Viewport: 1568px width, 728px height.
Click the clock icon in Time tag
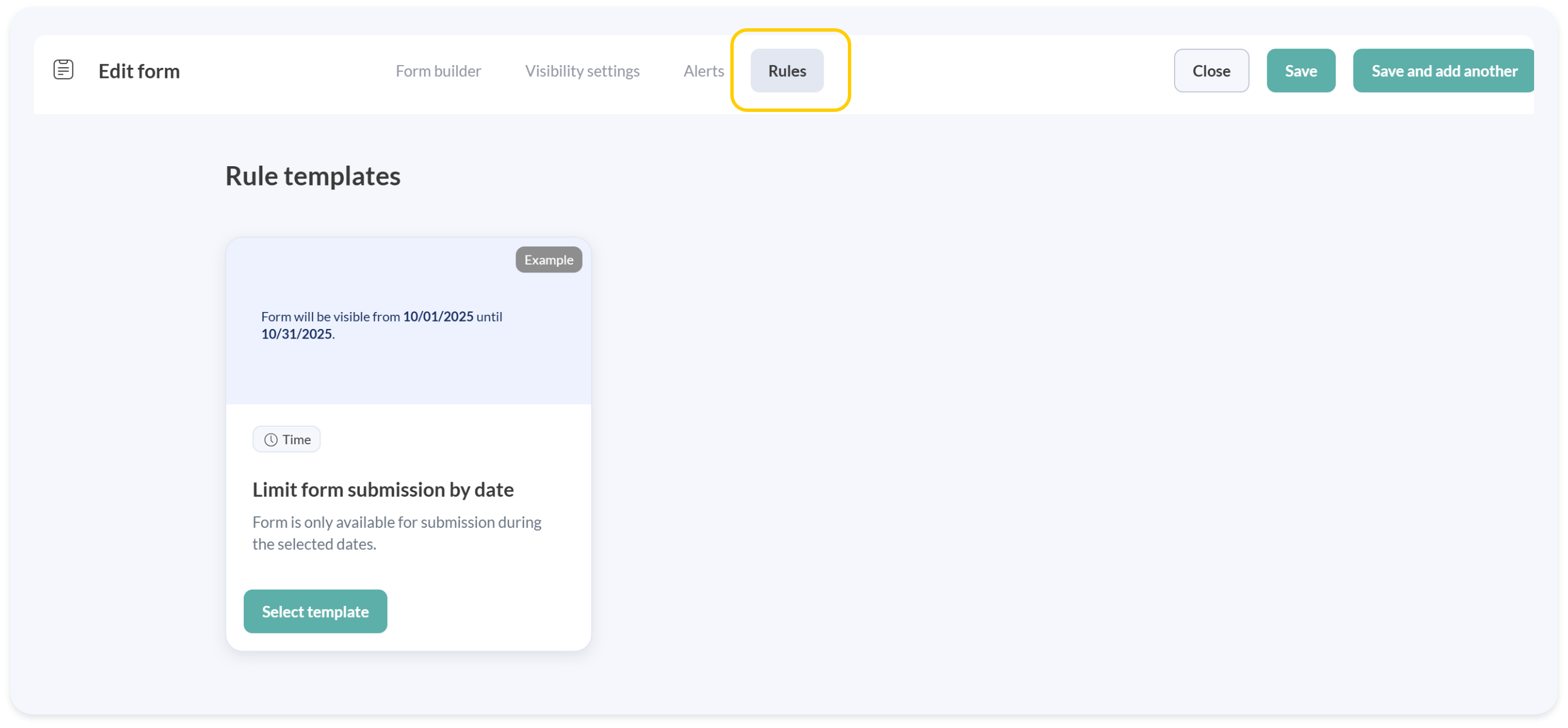point(271,440)
